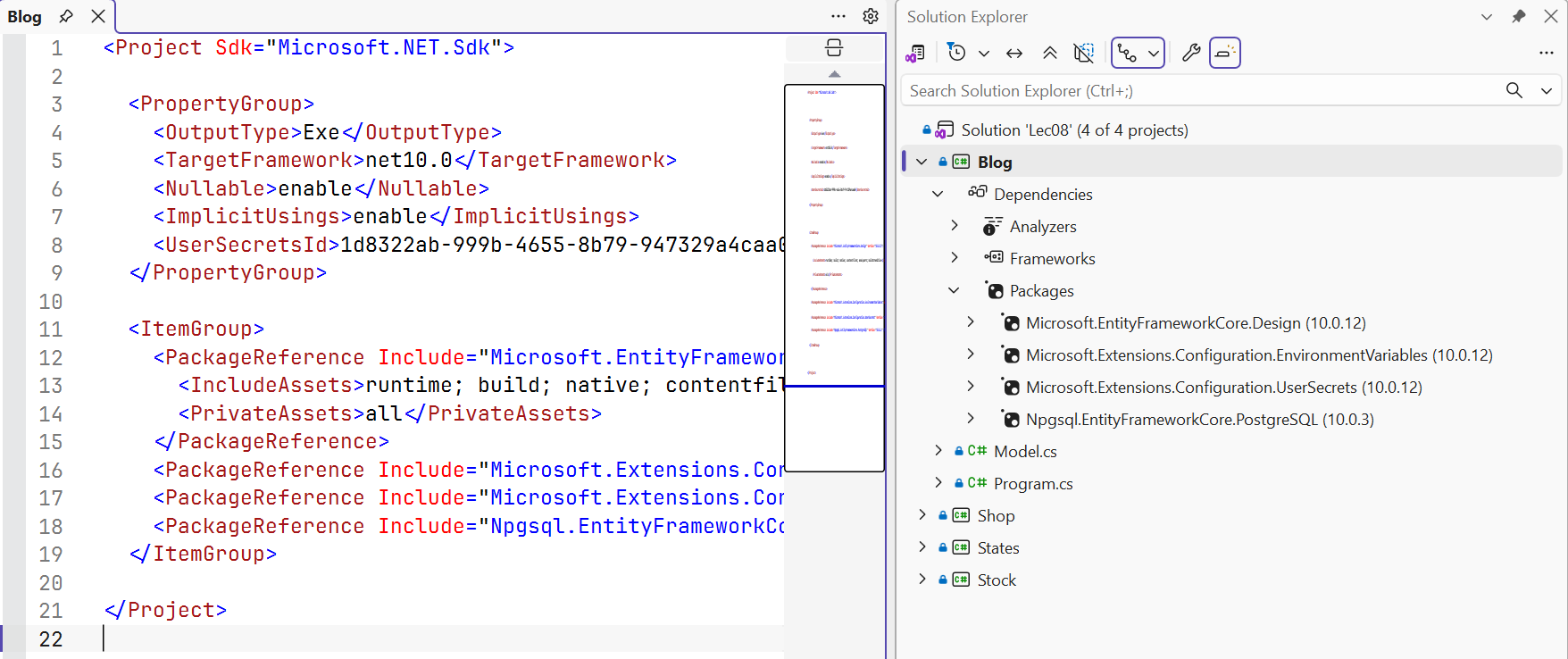The height and width of the screenshot is (659, 1568).
Task: Expand the Npgsql.EntityFrameworkCore.PostgreSQL package
Action: click(x=970, y=420)
